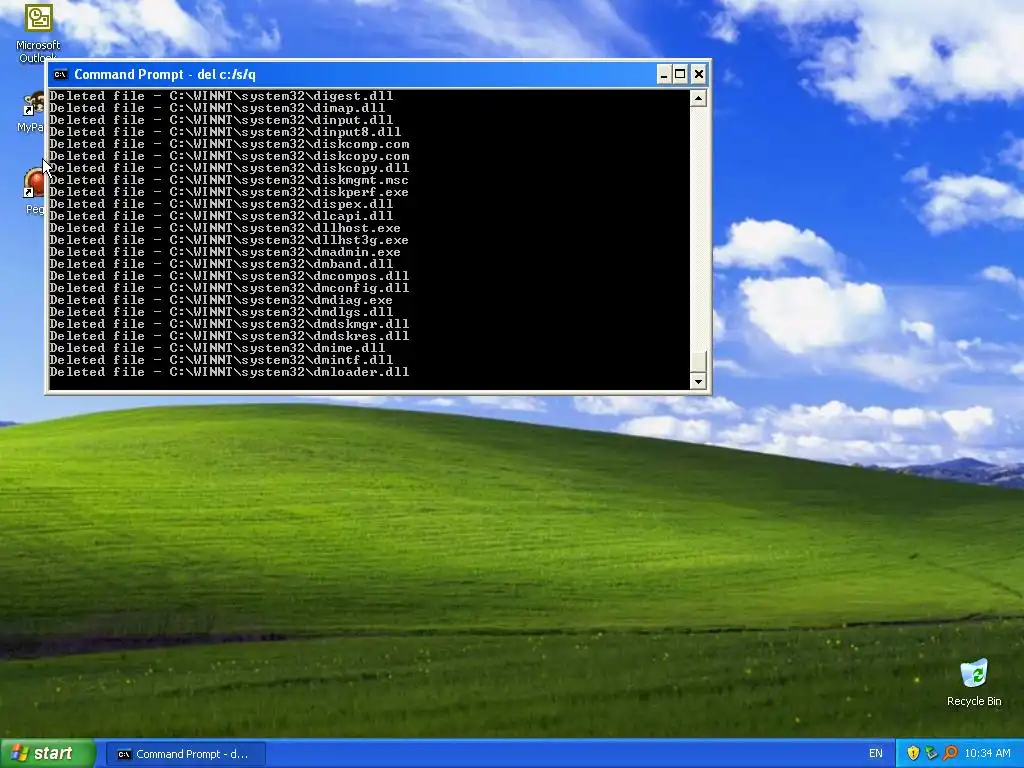Click the dlcapi.dll deleted line

point(221,216)
